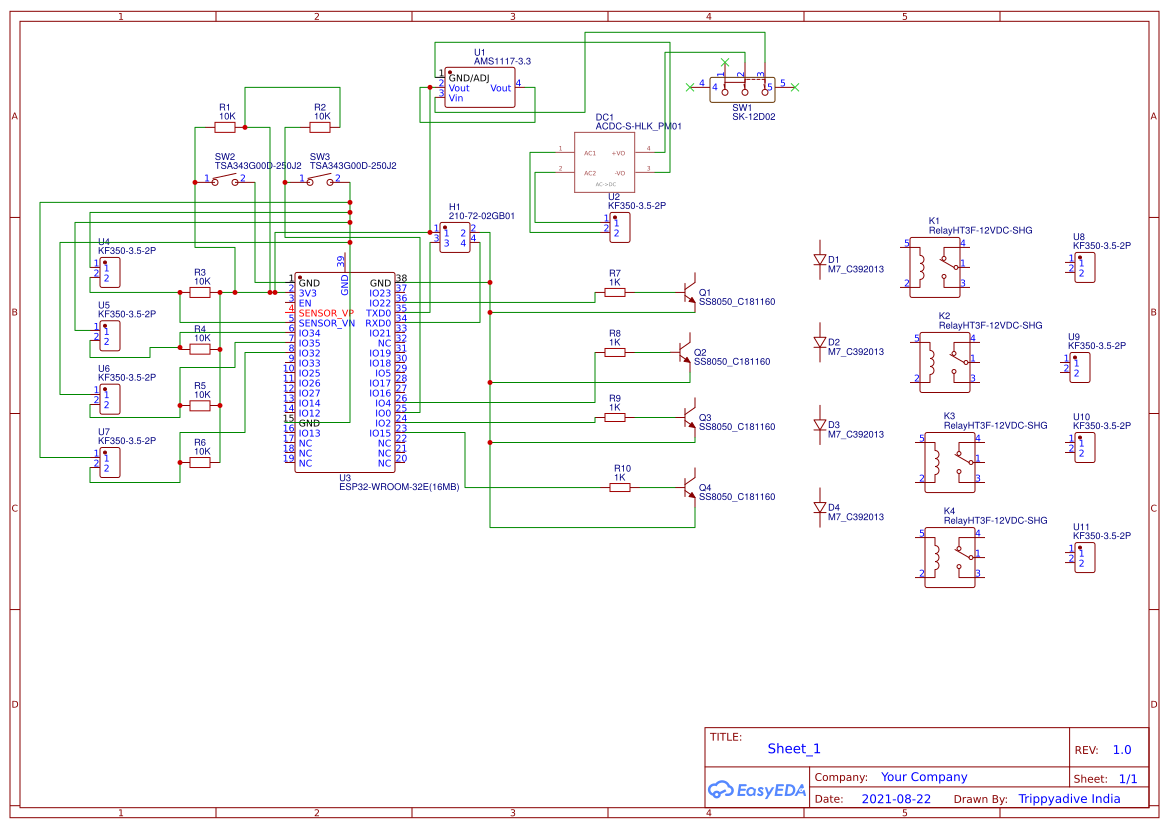Select resistor R6 10K symbol
1169x828 pixels.
coord(200,462)
